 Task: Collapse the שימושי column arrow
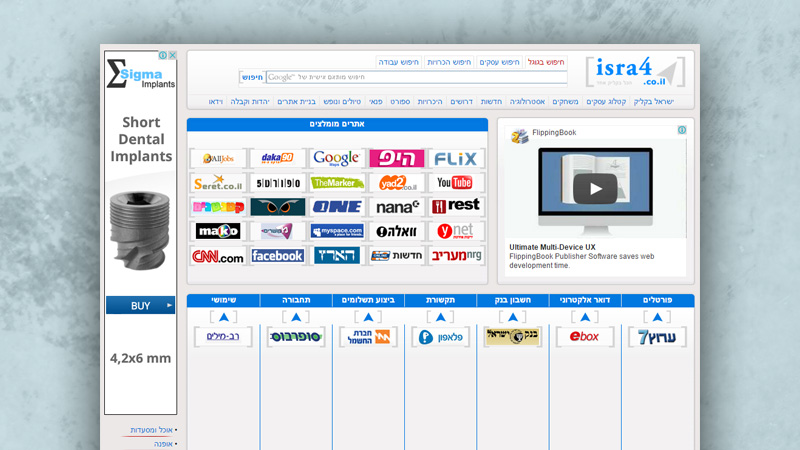pos(223,317)
